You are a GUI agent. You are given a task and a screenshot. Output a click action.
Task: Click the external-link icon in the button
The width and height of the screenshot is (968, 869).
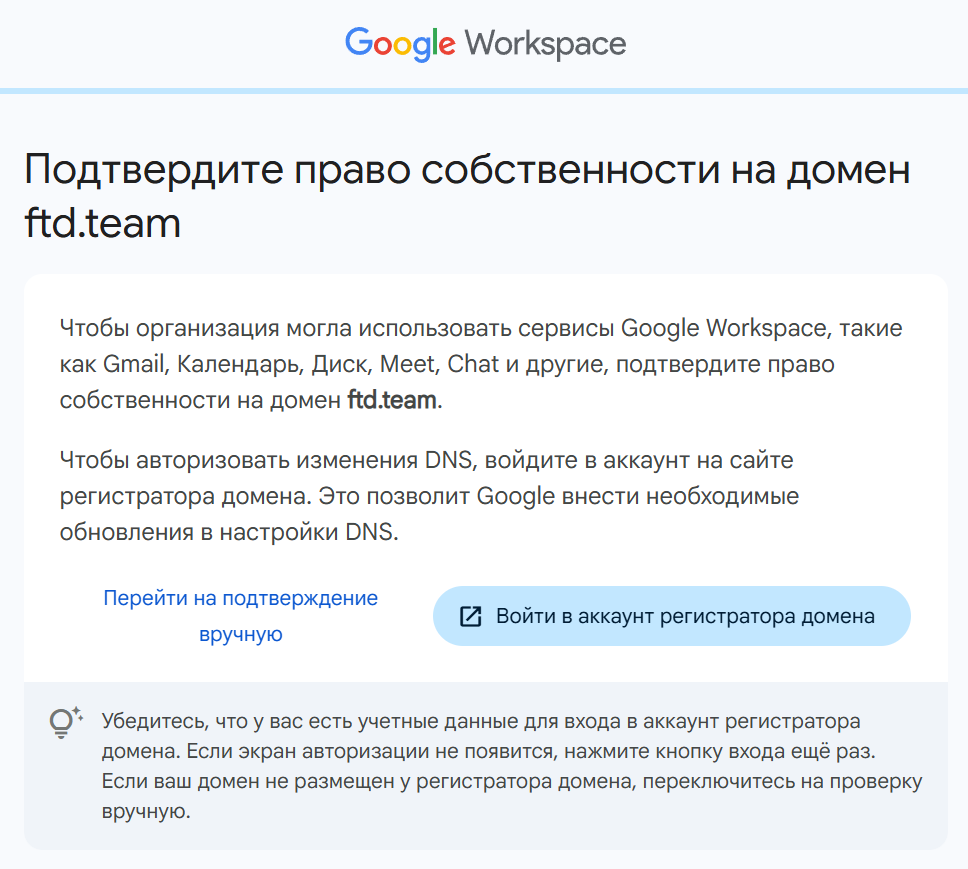470,616
